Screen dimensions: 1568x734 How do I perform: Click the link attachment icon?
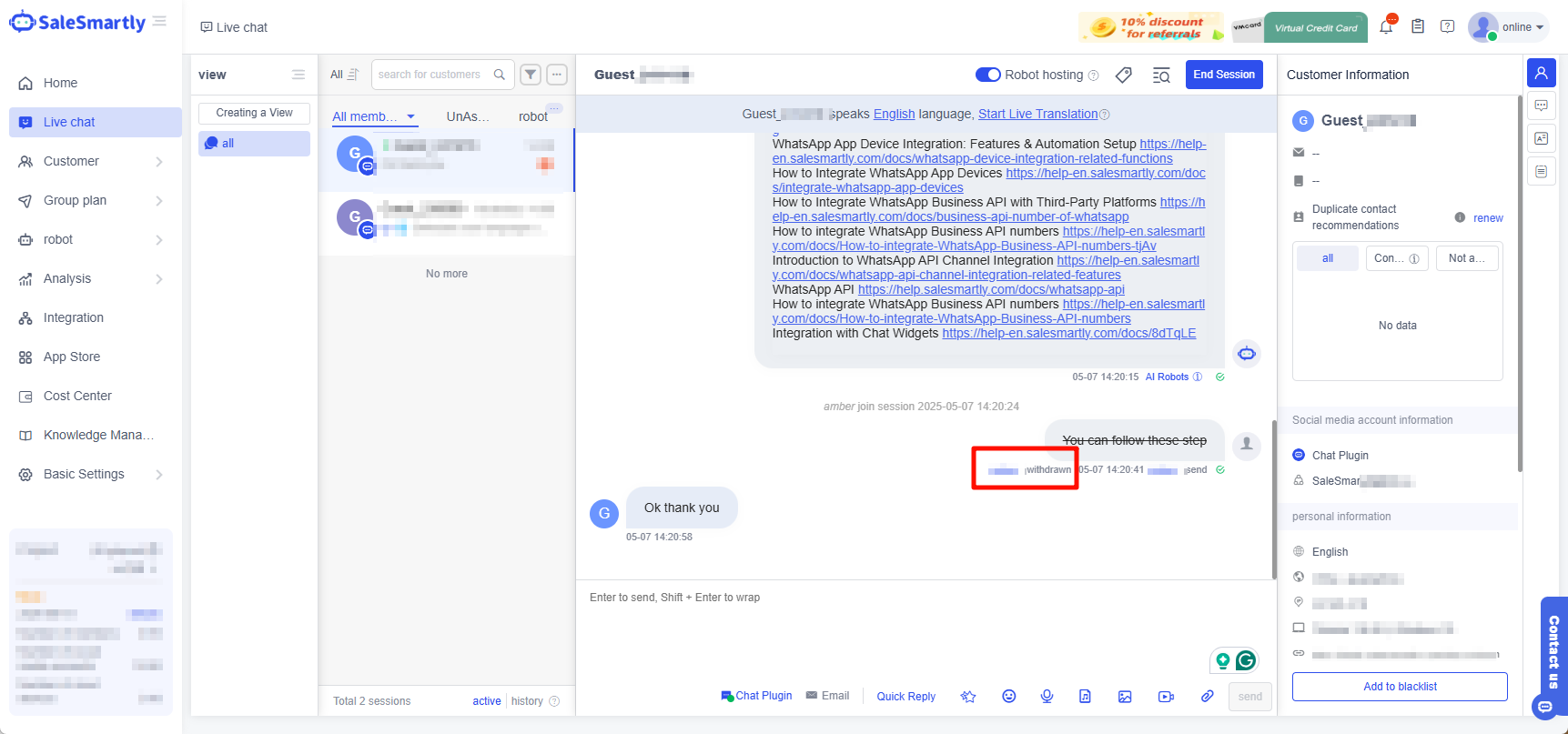coord(1207,697)
